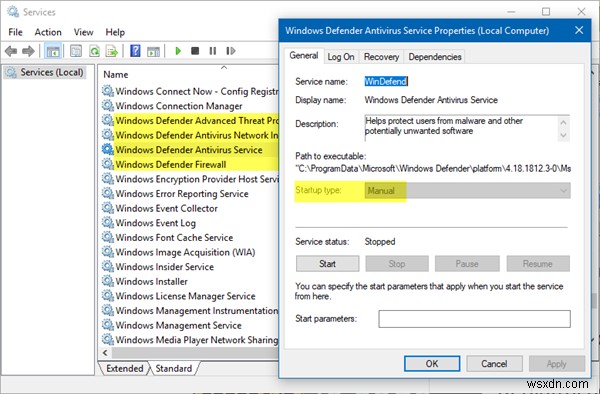Click the green Start Service play icon

178,50
